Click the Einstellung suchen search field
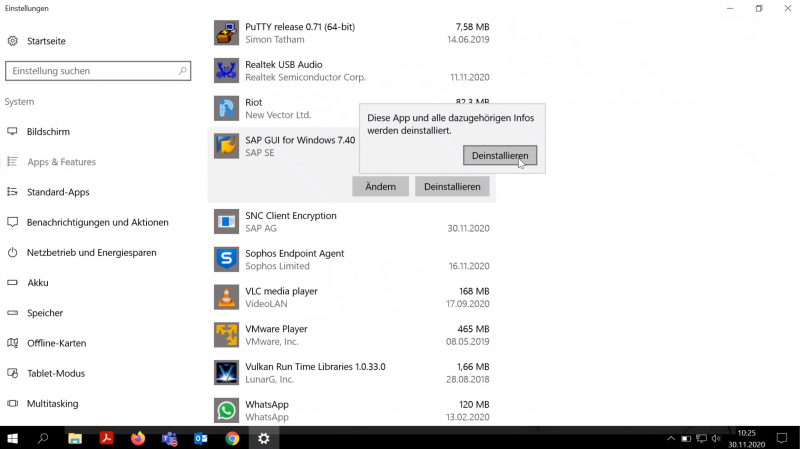 [98, 71]
